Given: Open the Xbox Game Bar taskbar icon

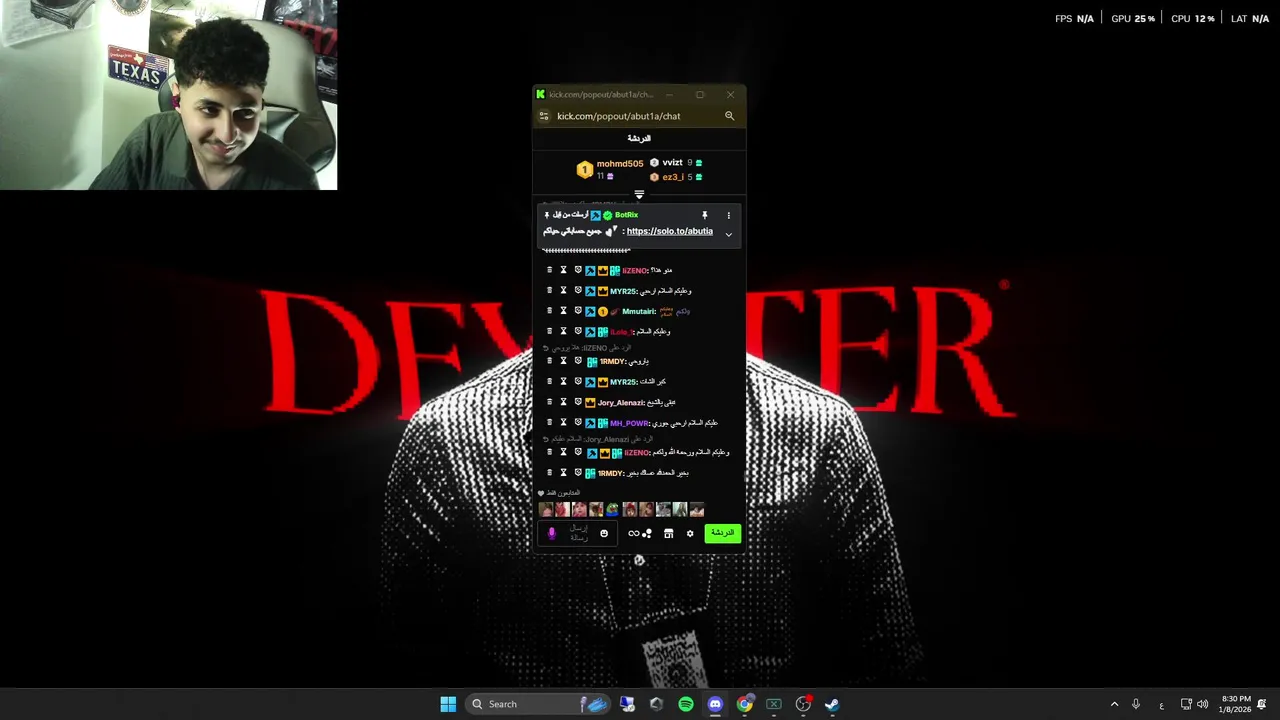Looking at the screenshot, I should tap(774, 704).
